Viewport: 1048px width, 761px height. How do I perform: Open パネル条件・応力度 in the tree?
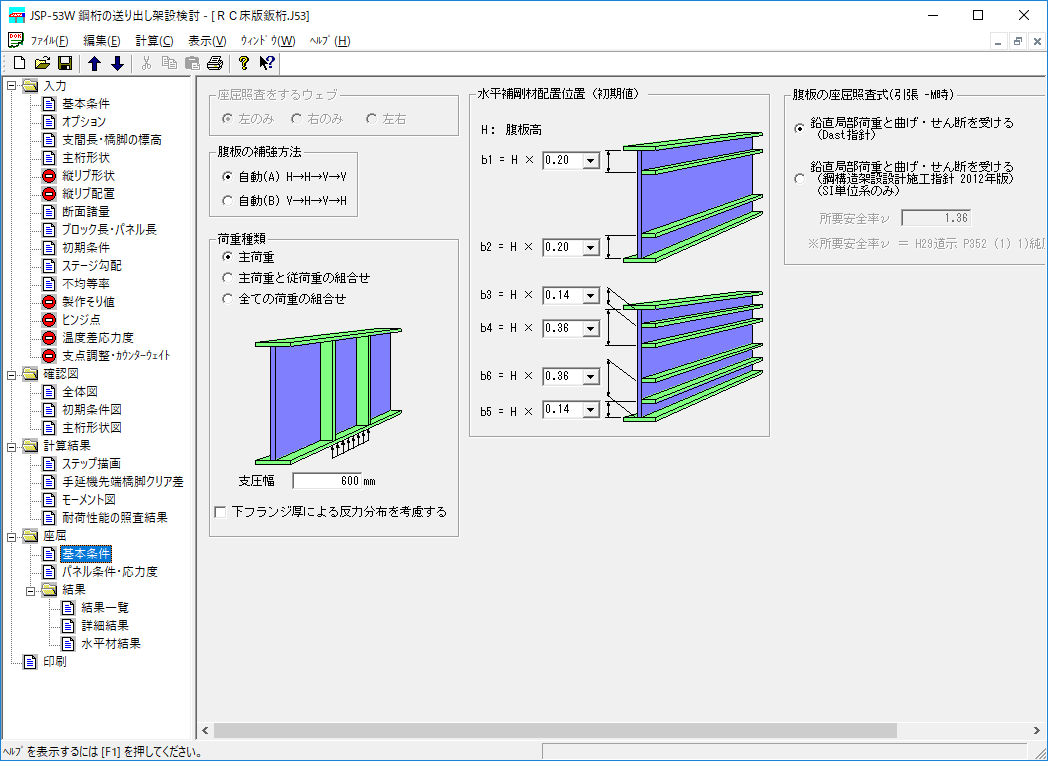point(109,572)
